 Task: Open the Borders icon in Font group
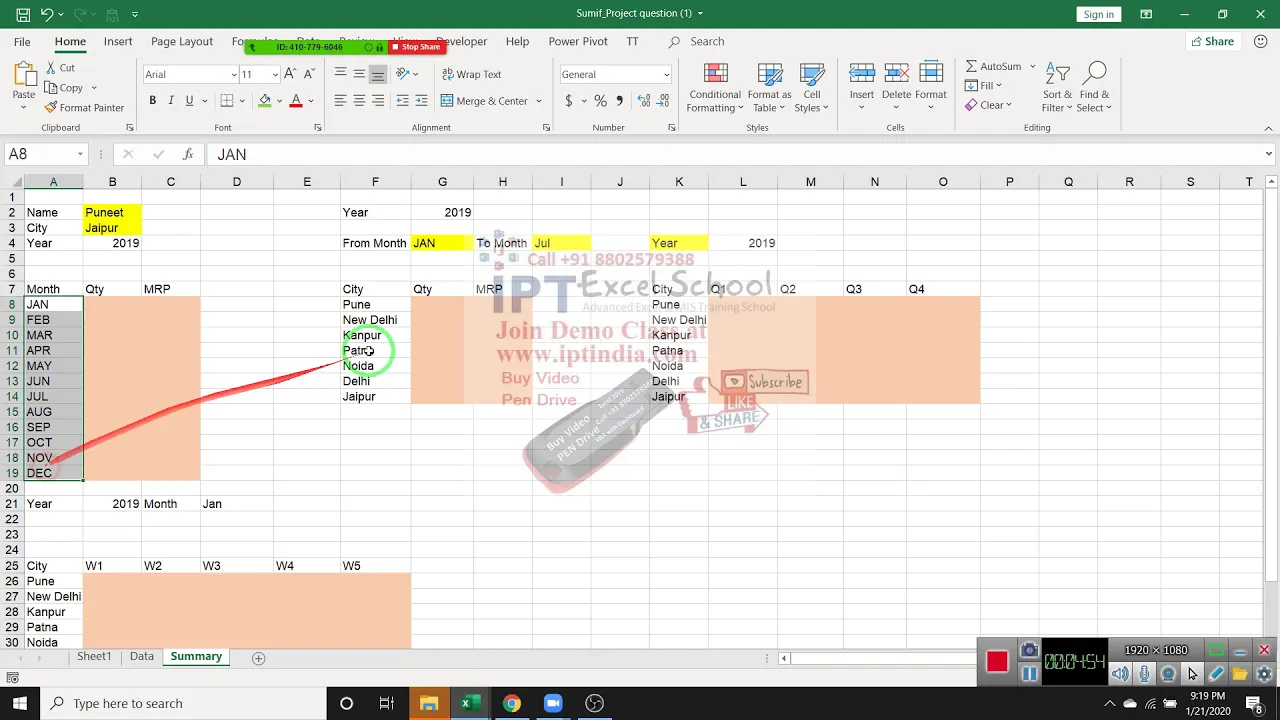click(x=227, y=101)
